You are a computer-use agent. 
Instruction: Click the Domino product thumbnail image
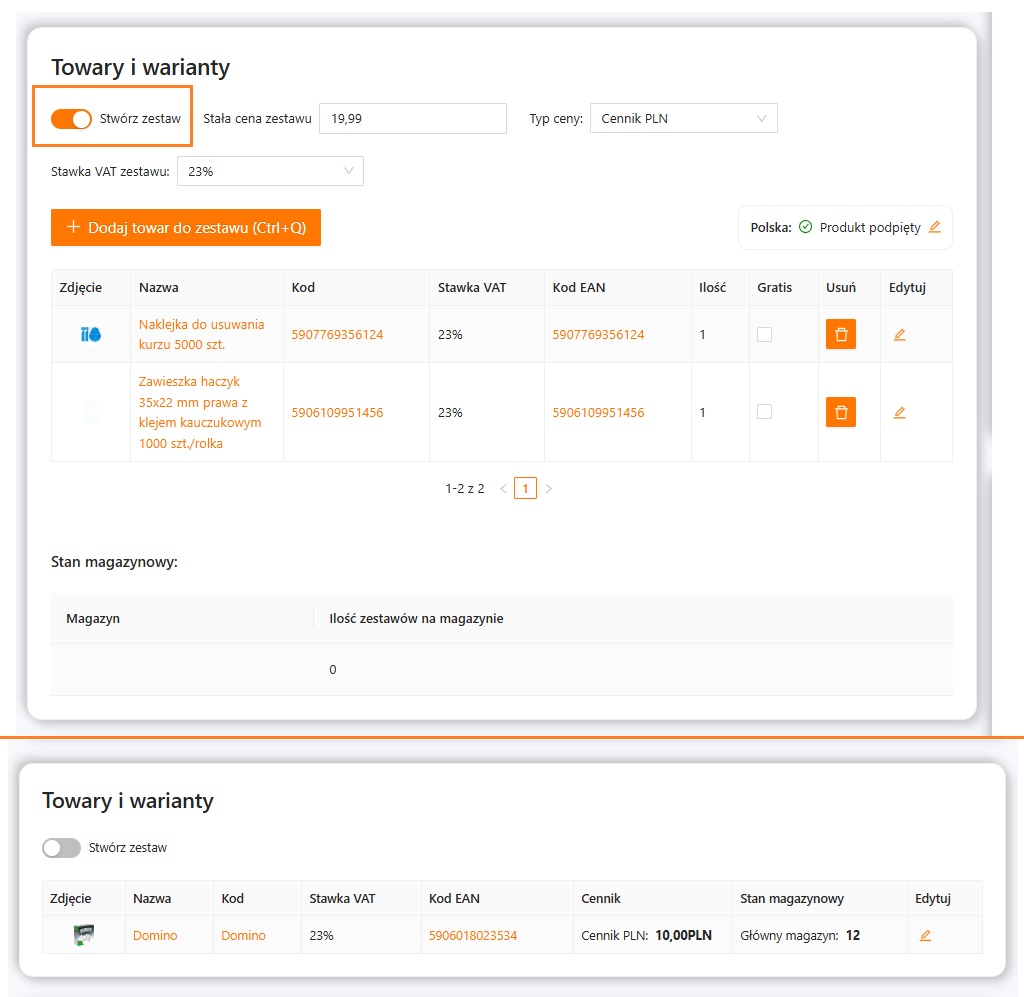point(83,936)
